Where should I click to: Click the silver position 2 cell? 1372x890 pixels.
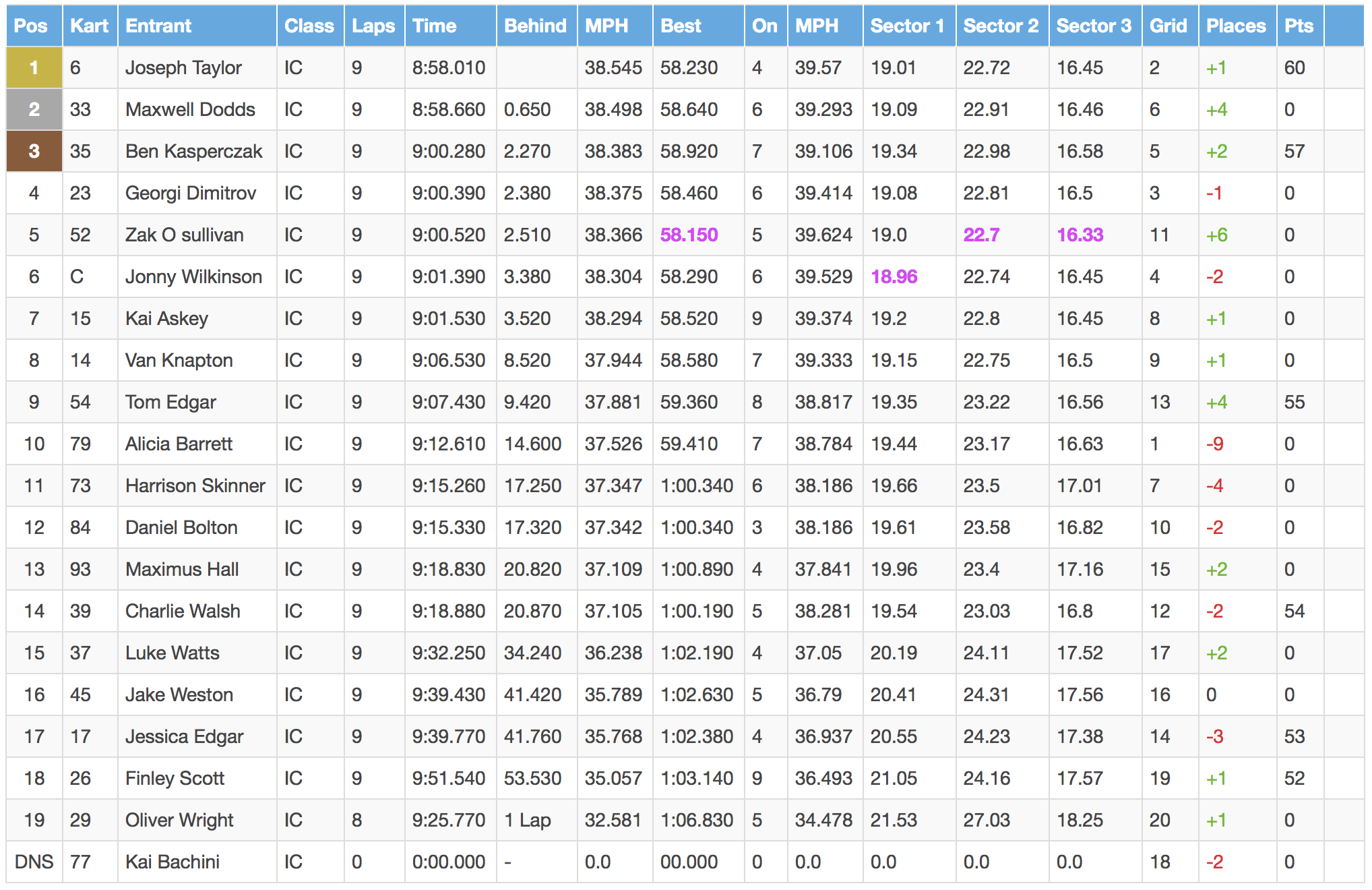click(34, 109)
